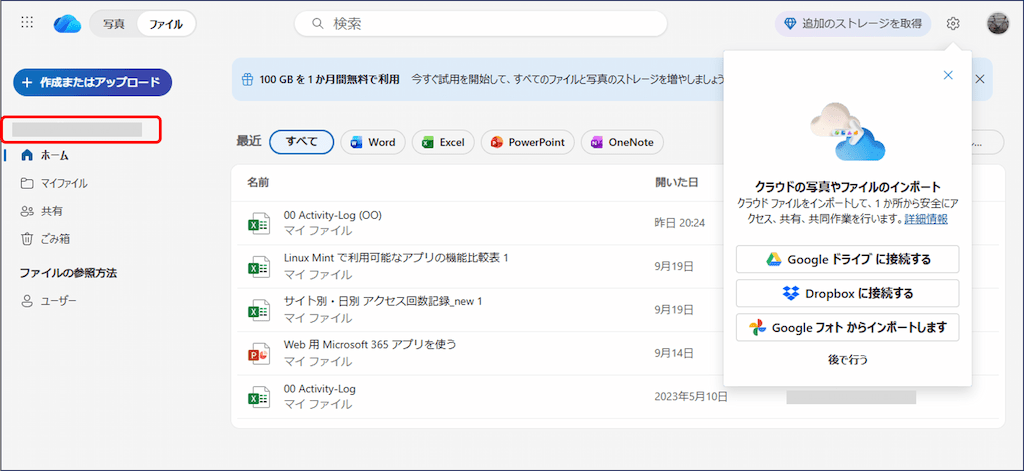
Task: Click the people icon next to 共有
Action: click(x=27, y=211)
